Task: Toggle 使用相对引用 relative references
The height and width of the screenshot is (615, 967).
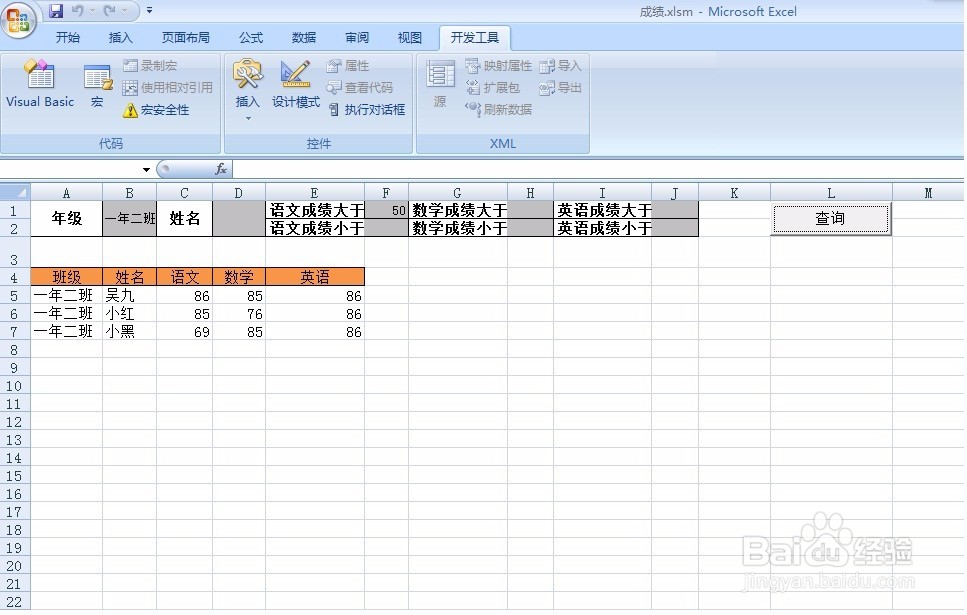Action: pos(168,87)
